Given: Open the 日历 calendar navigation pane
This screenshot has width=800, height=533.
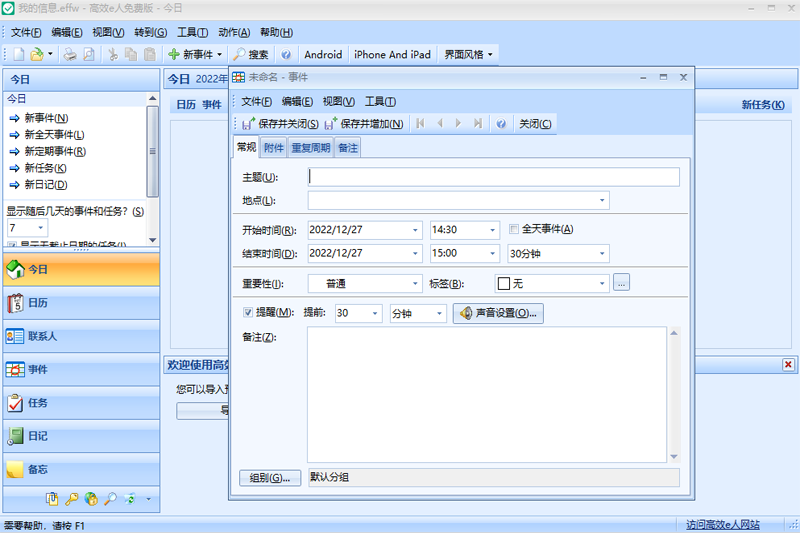Looking at the screenshot, I should (82, 303).
